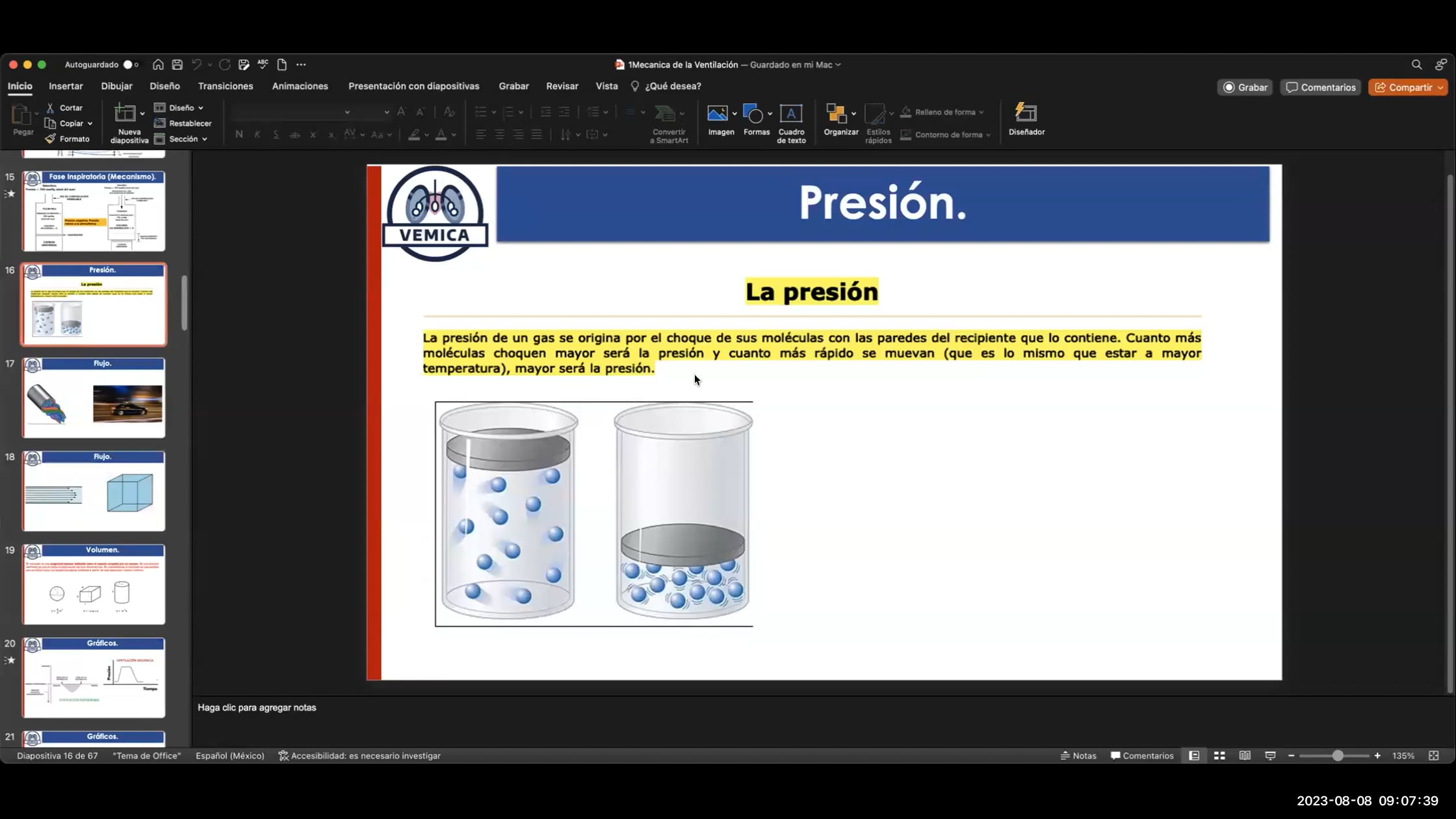Screen dimensions: 1456x819
Task: Toggle underline S formatting
Action: tap(276, 134)
